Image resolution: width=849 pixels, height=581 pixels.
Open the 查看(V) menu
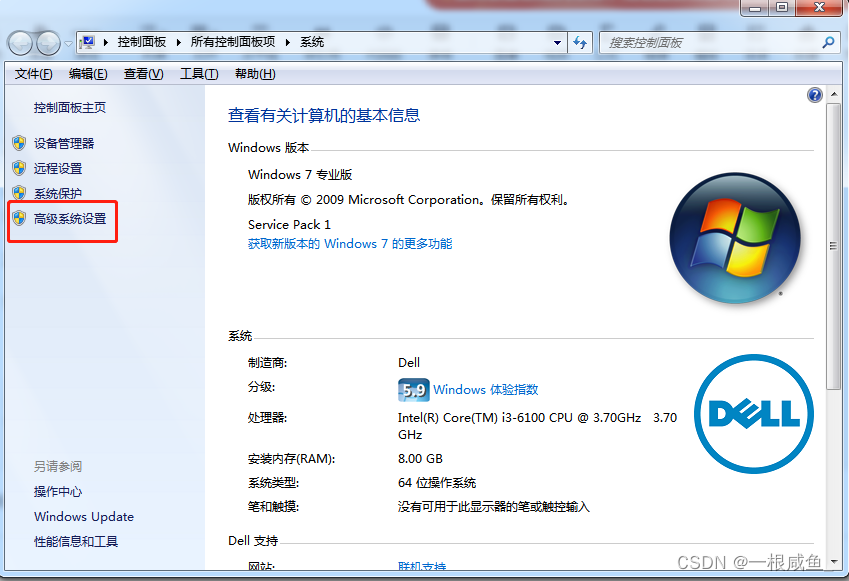pos(143,74)
